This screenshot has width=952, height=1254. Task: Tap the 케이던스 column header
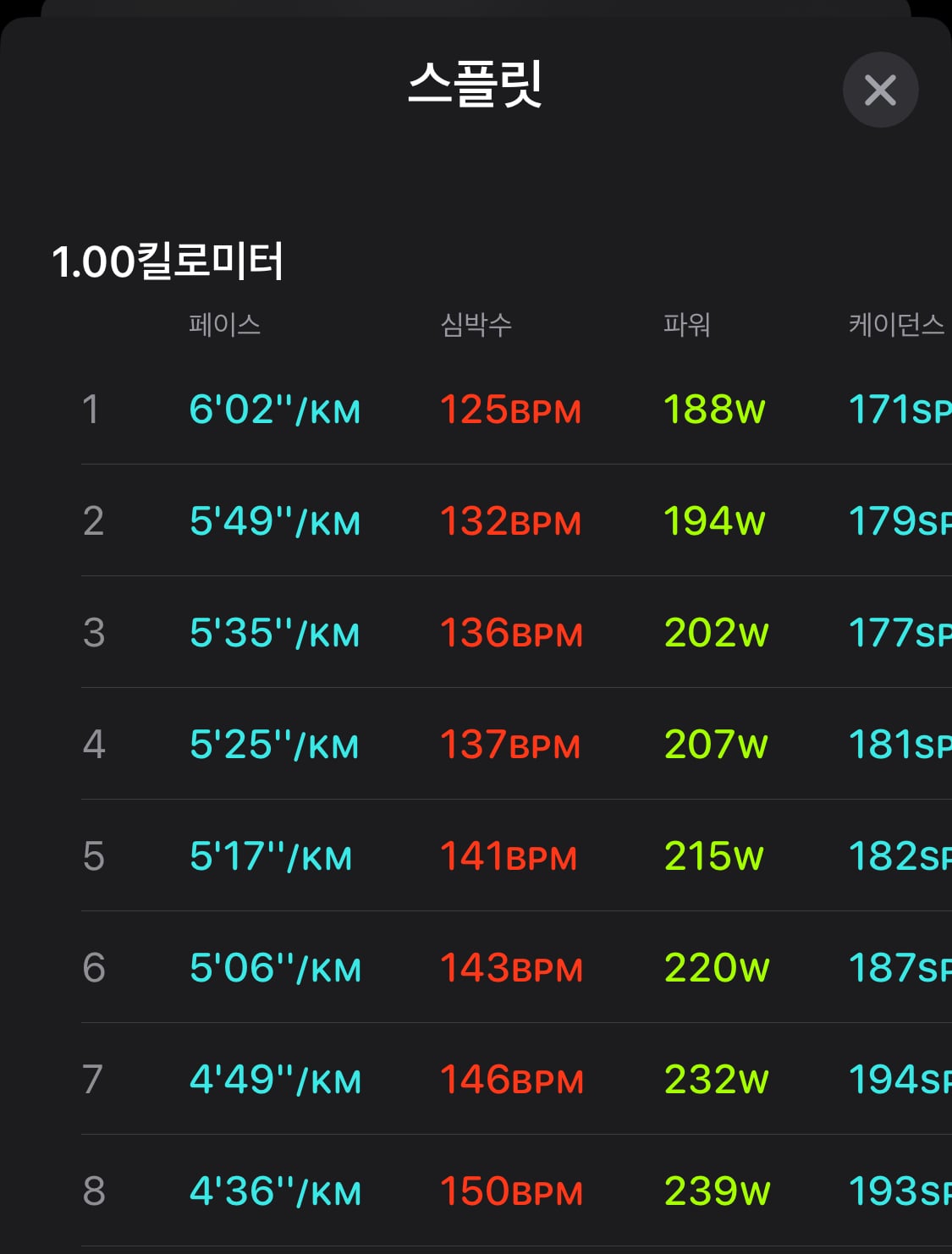tap(896, 325)
